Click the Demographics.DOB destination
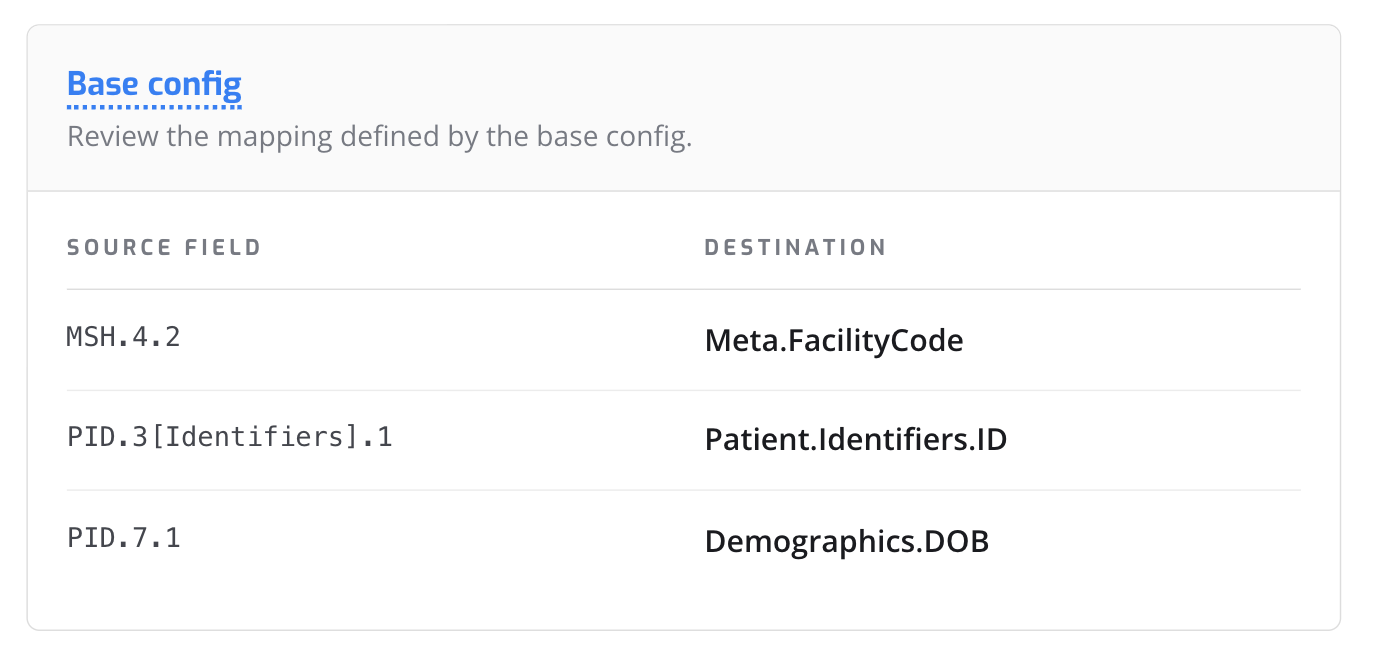 (846, 541)
